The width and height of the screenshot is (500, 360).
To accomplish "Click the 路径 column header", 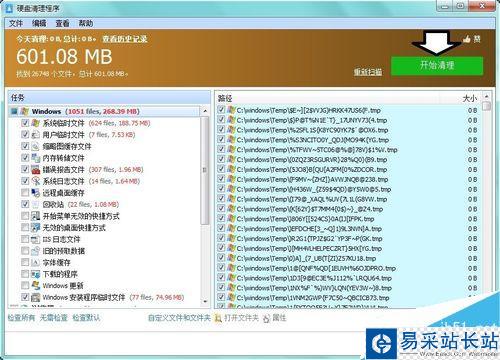I will 225,98.
